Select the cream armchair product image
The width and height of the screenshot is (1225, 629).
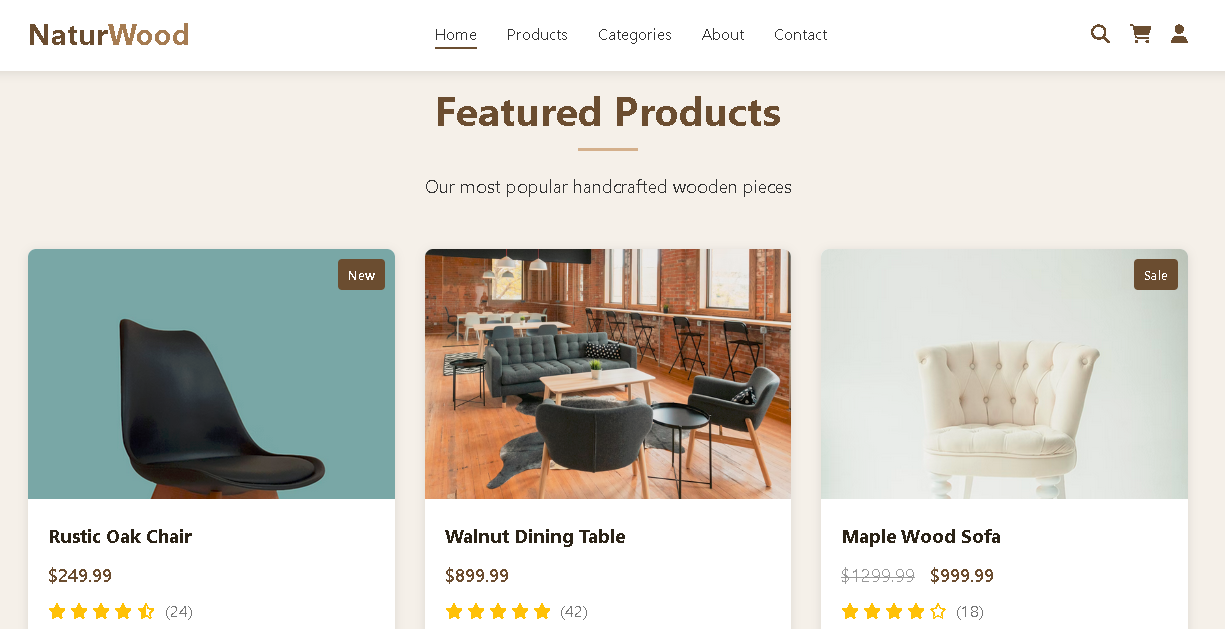(1004, 374)
